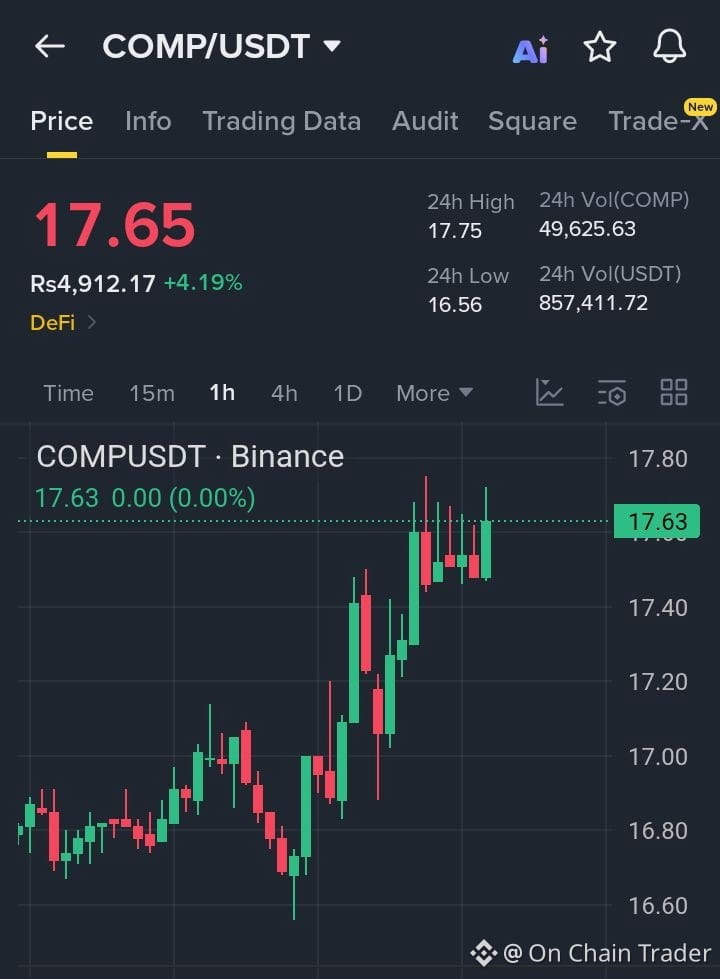Tap the 17.63 0.00 (0.00%) chart readout
720x979 pixels.
coord(145,498)
